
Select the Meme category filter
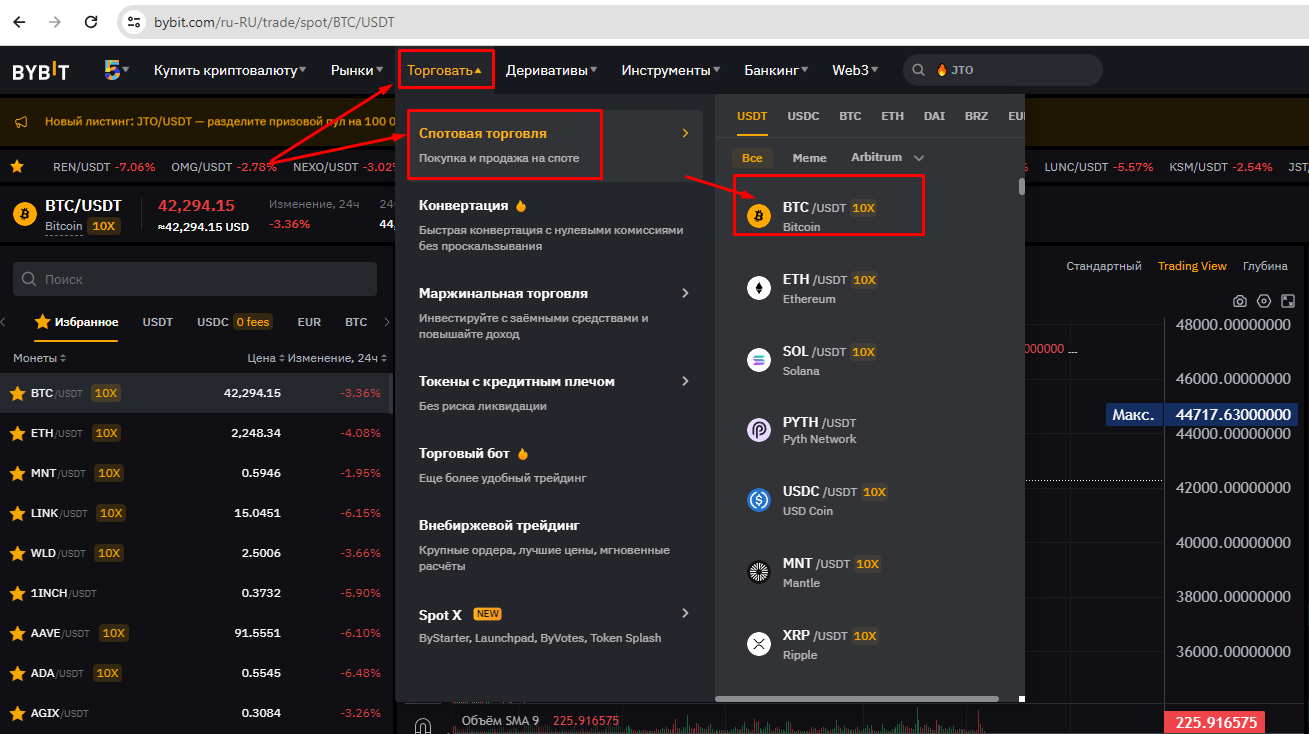click(809, 158)
